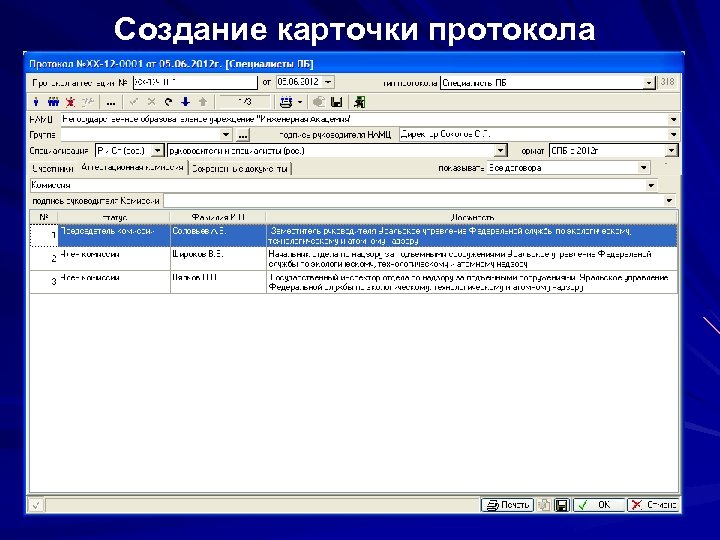Click the grey checkmark box in status bar
This screenshot has height=540, width=720.
(x=36, y=506)
